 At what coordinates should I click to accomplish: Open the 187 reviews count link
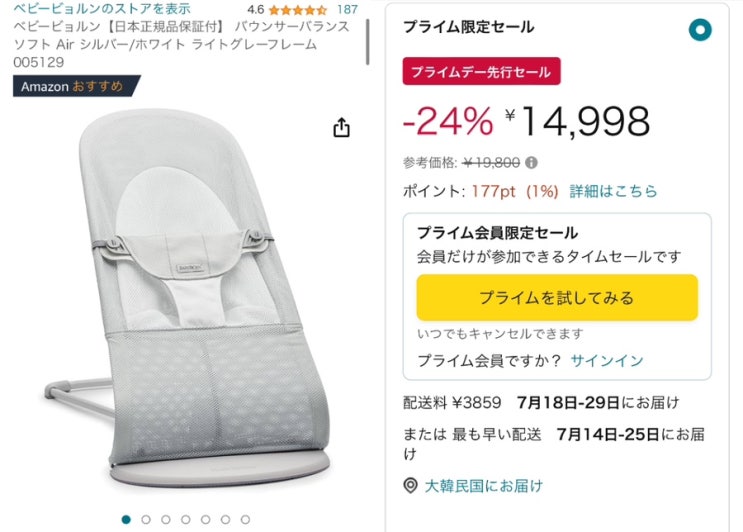(347, 9)
